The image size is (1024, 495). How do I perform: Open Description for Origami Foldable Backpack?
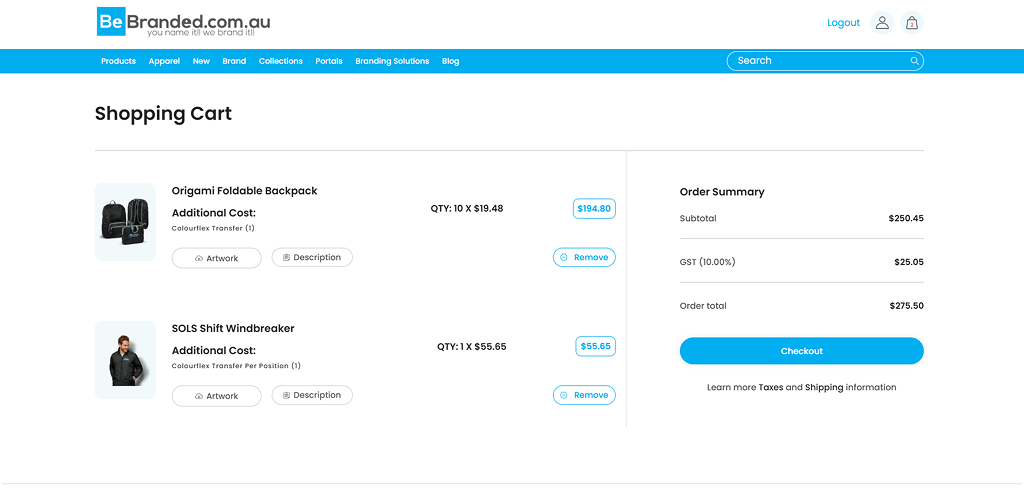coord(312,258)
